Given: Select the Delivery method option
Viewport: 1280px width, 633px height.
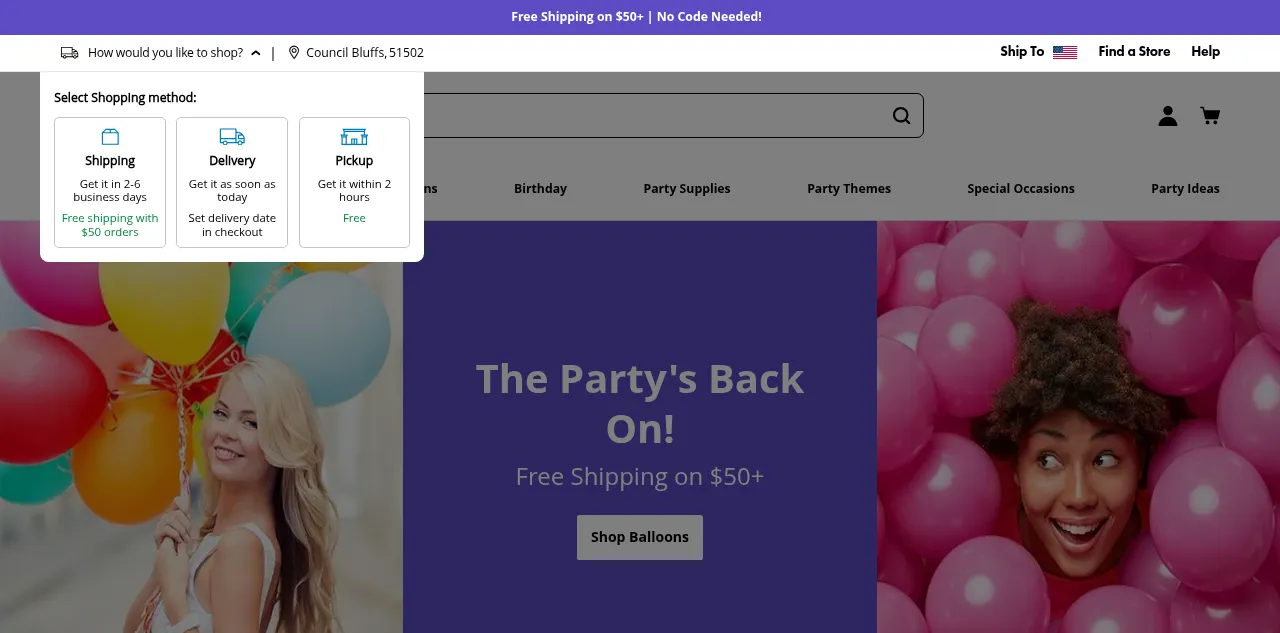Looking at the screenshot, I should tap(232, 183).
